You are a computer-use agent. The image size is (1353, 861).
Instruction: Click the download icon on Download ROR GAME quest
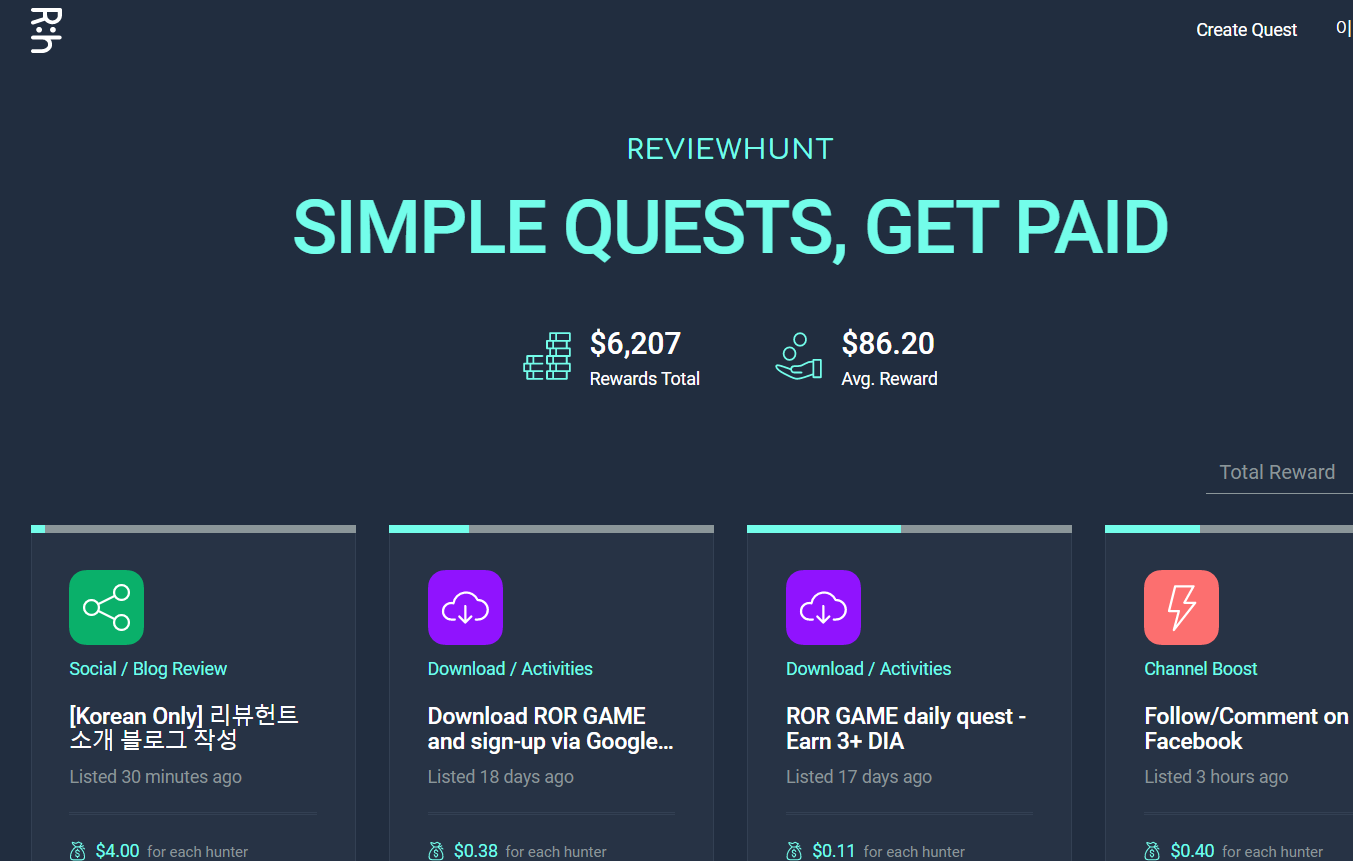pyautogui.click(x=465, y=607)
